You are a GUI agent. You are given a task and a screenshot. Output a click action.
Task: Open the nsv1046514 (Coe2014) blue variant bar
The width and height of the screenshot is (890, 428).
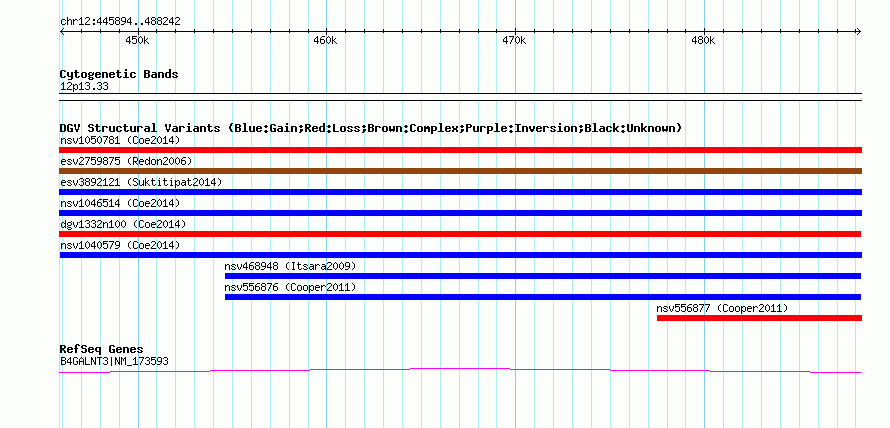(460, 213)
